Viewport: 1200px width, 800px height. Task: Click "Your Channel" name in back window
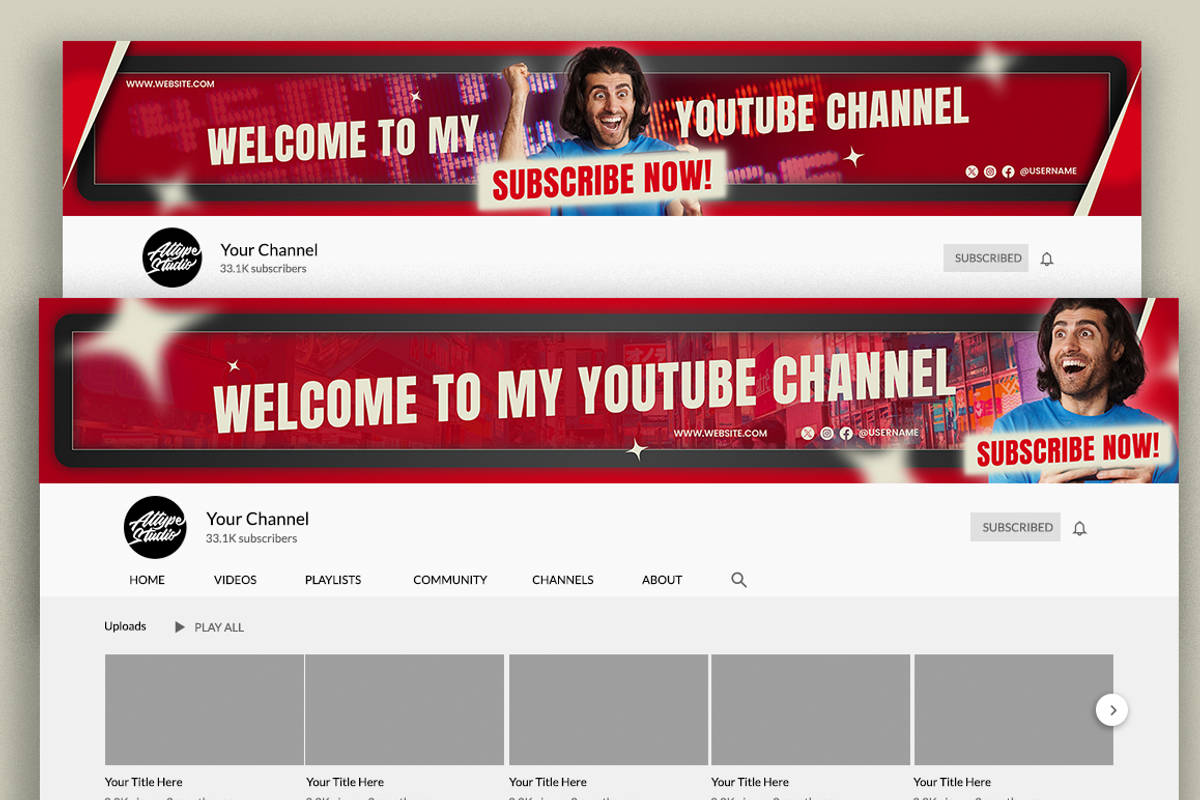point(269,250)
